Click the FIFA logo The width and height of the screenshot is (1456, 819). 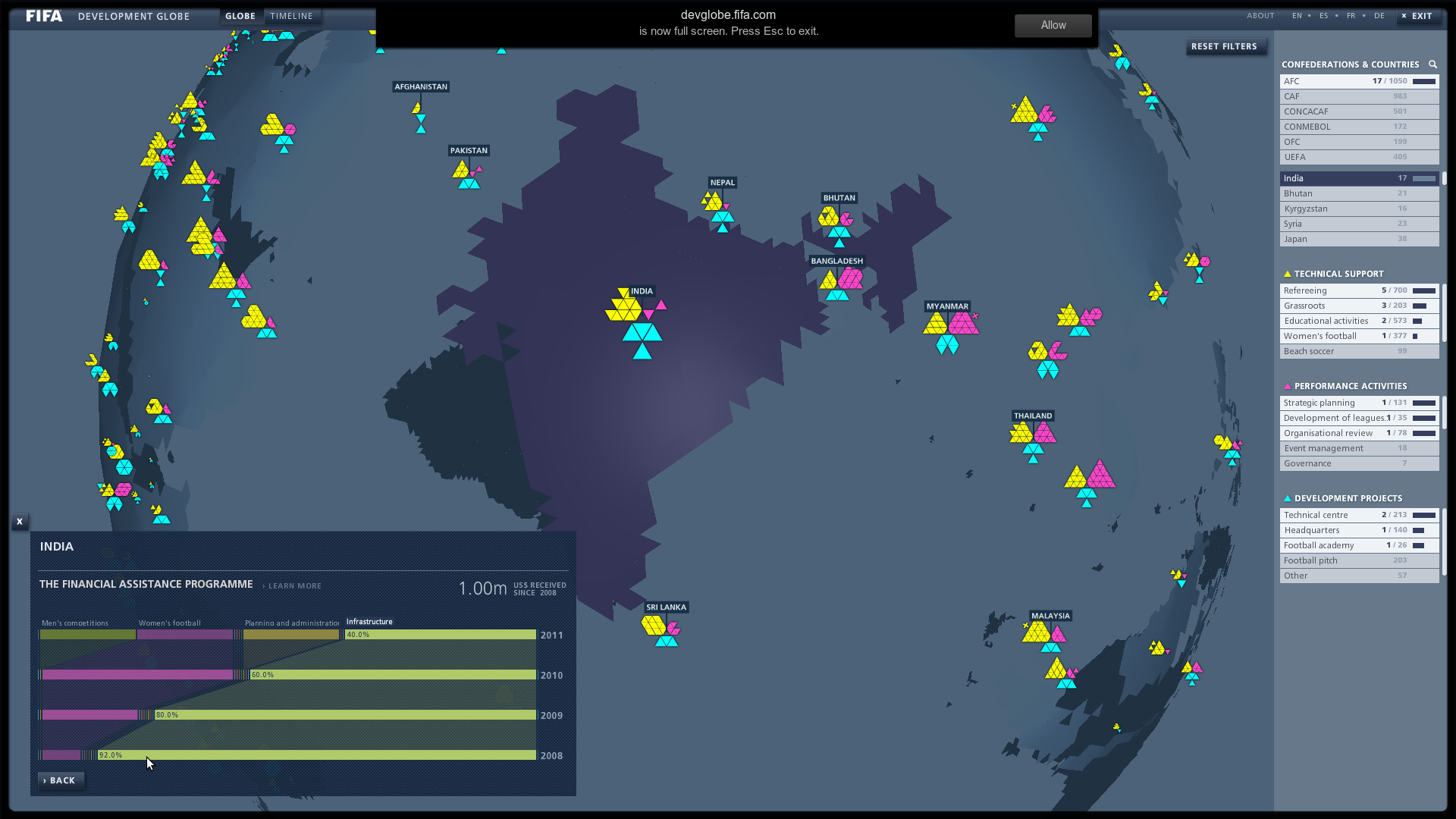44,16
